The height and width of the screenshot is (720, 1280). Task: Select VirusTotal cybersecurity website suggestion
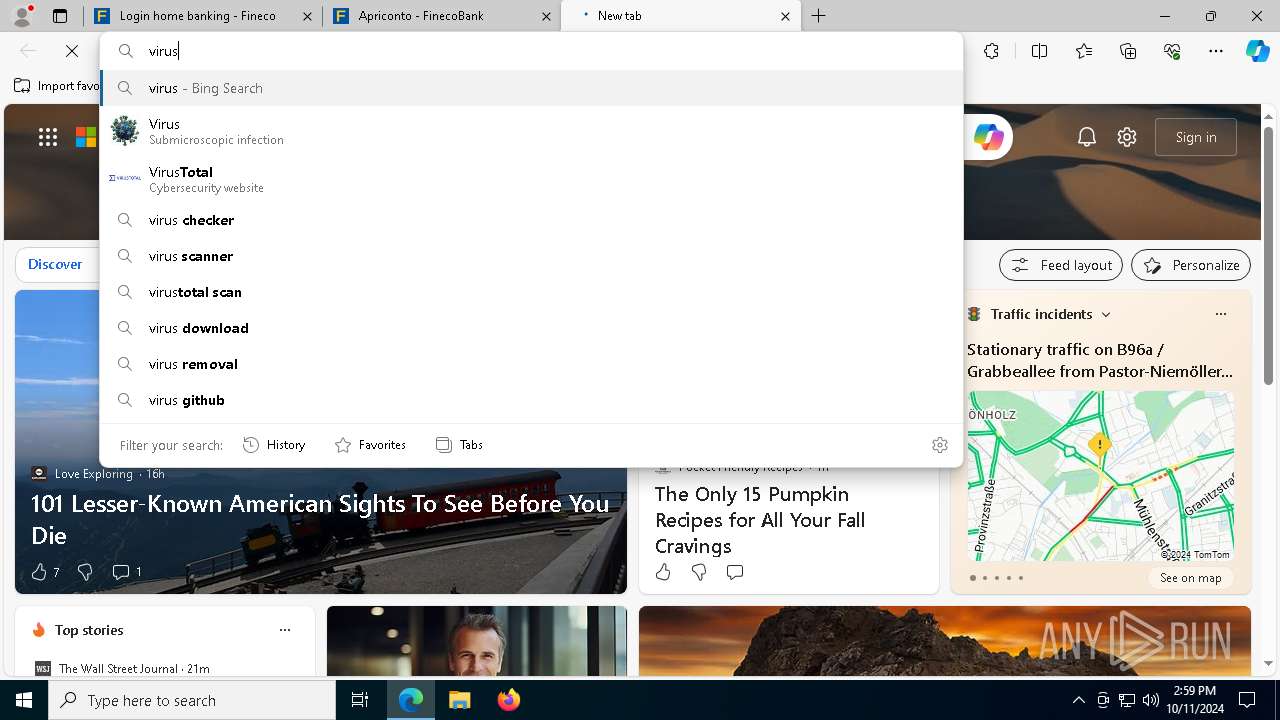coord(531,179)
